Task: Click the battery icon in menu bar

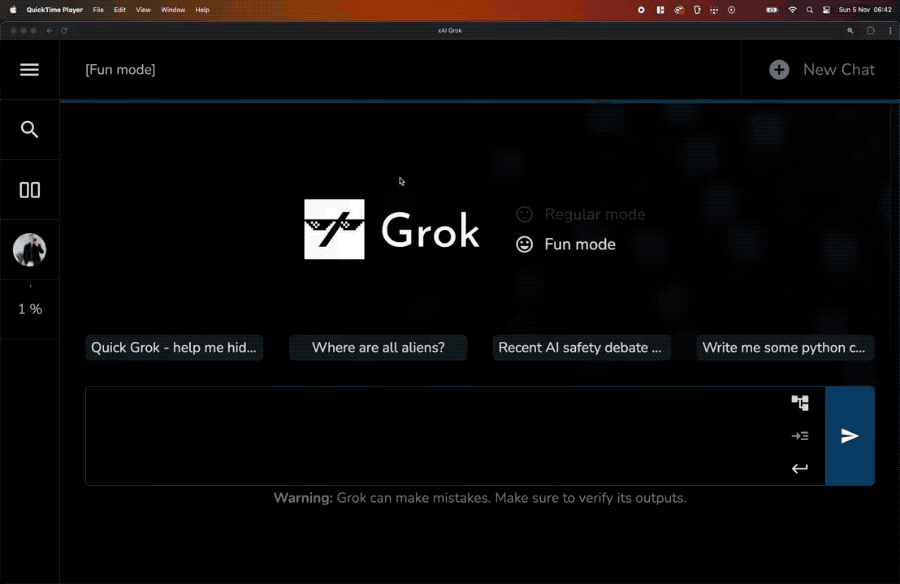Action: tap(772, 10)
